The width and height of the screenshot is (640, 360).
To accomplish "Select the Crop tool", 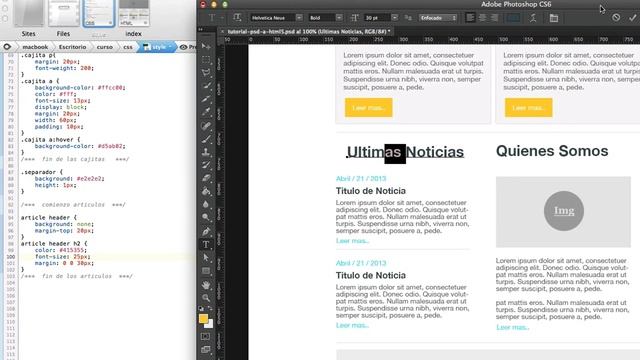I will 206,99.
